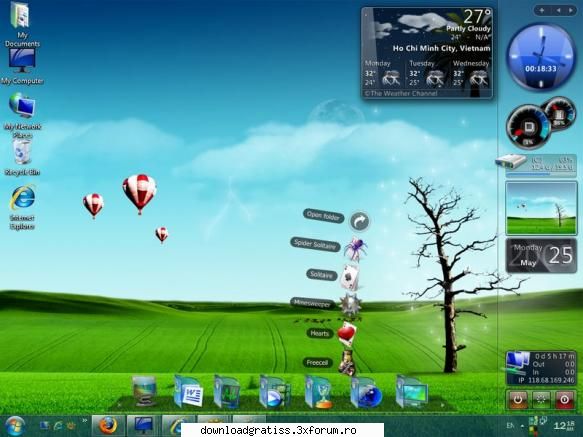Screen dimensions: 583x437
Task: Open the trash can icon in the dock
Action: tap(144, 391)
